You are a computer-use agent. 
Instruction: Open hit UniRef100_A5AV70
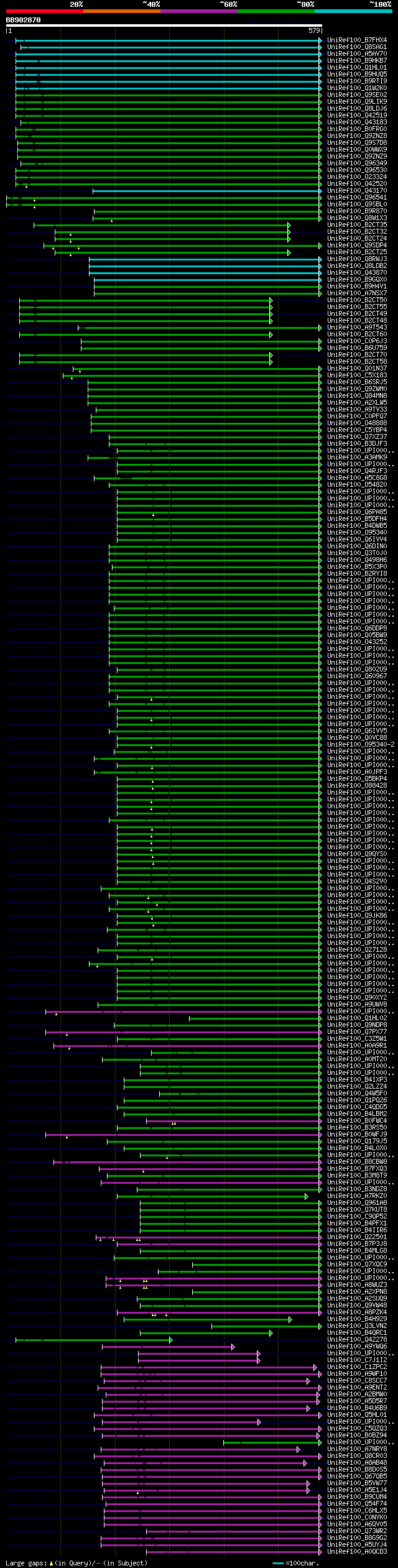[x=357, y=54]
